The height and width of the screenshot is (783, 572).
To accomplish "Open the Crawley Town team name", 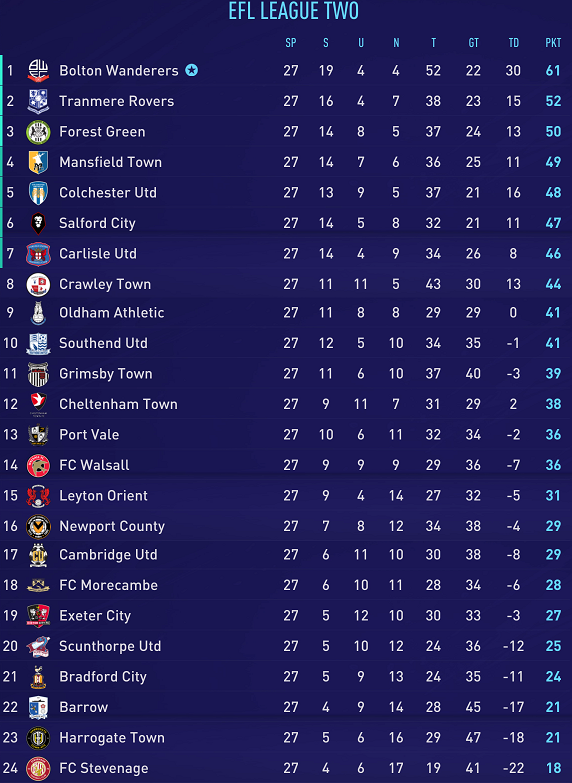I will point(105,284).
